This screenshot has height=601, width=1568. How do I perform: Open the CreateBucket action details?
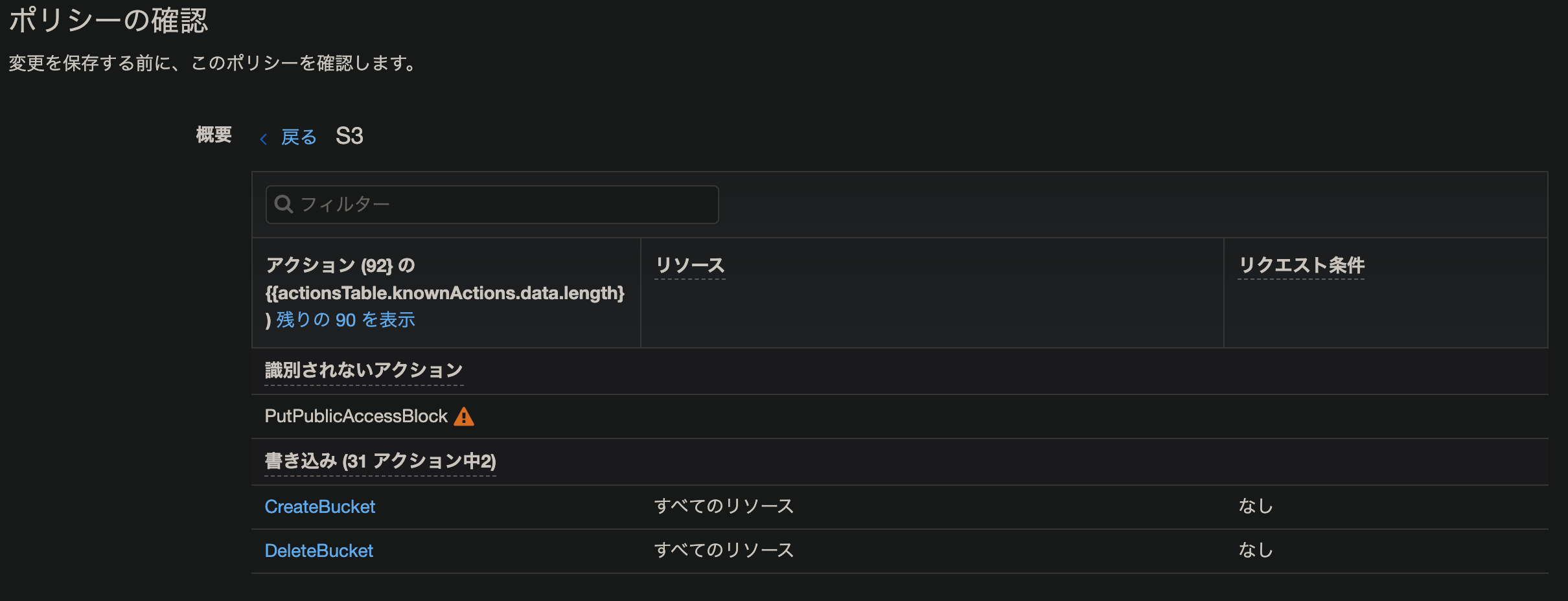320,506
